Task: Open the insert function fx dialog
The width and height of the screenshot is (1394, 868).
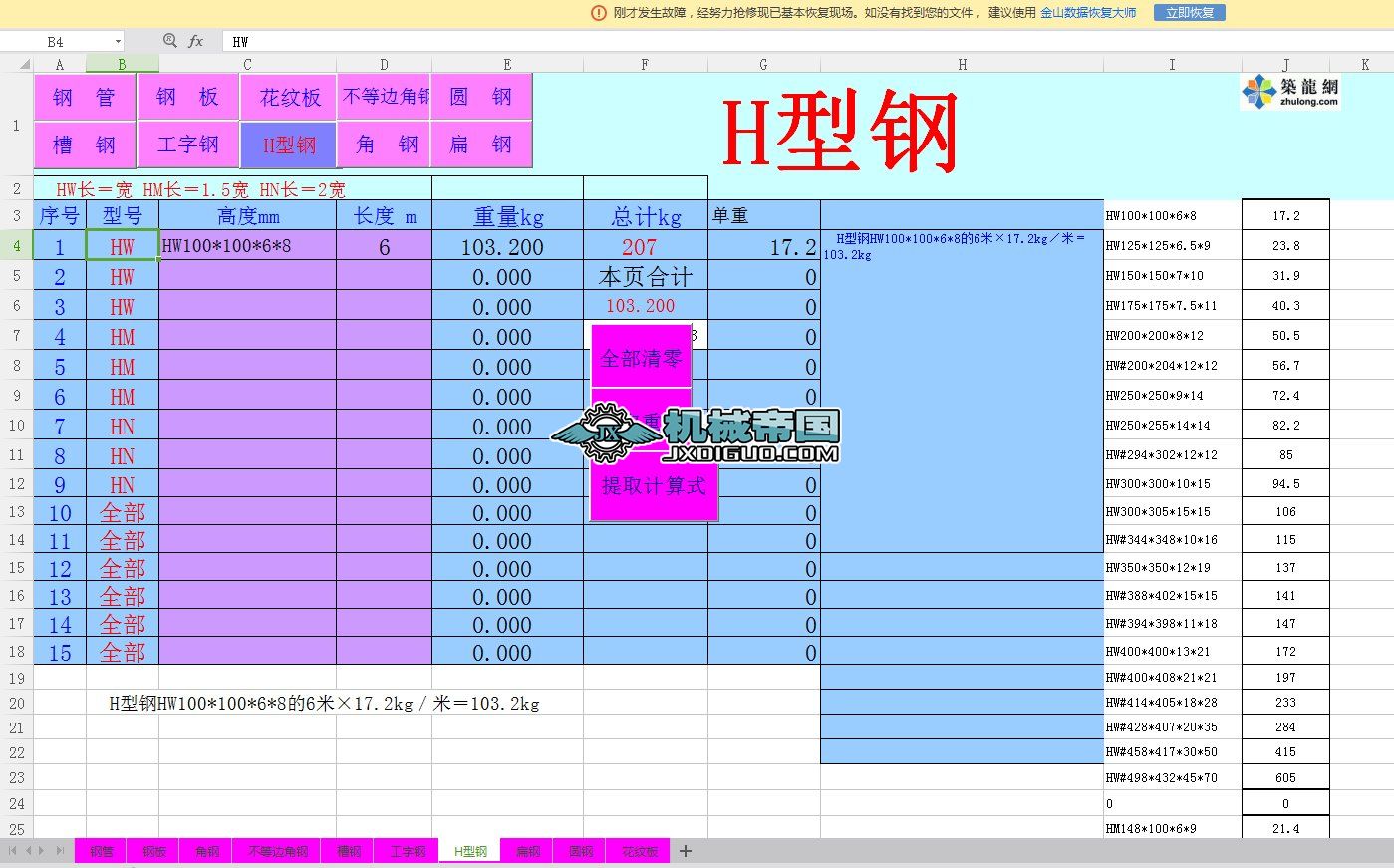Action: point(196,41)
